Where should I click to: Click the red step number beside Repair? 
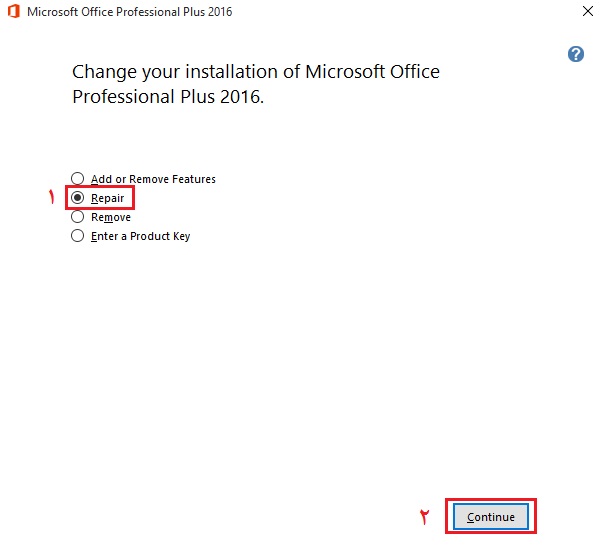[x=51, y=198]
